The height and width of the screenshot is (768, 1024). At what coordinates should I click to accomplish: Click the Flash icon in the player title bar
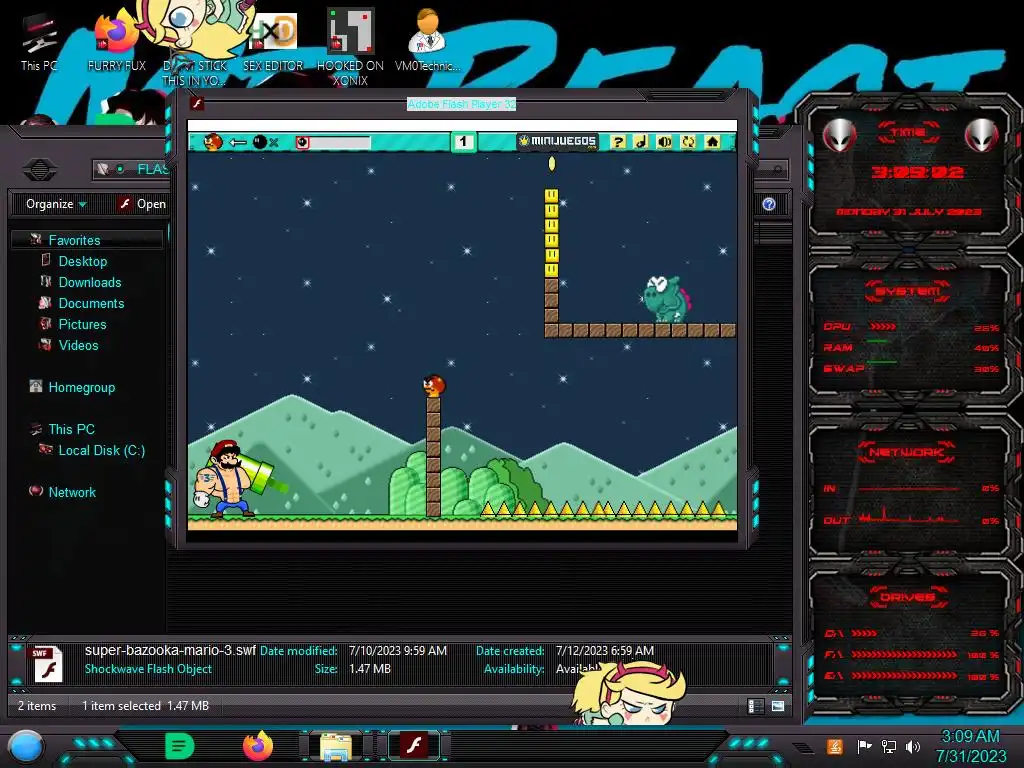(197, 103)
